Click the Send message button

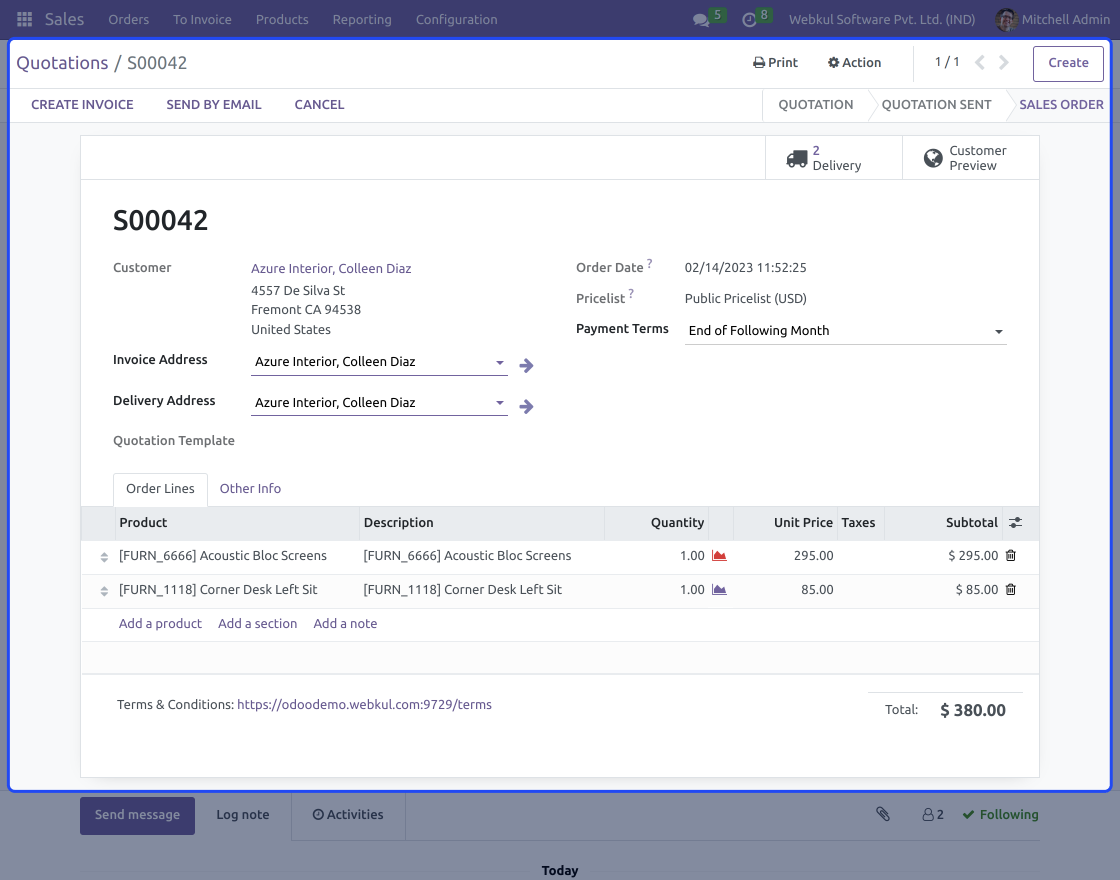click(x=137, y=815)
